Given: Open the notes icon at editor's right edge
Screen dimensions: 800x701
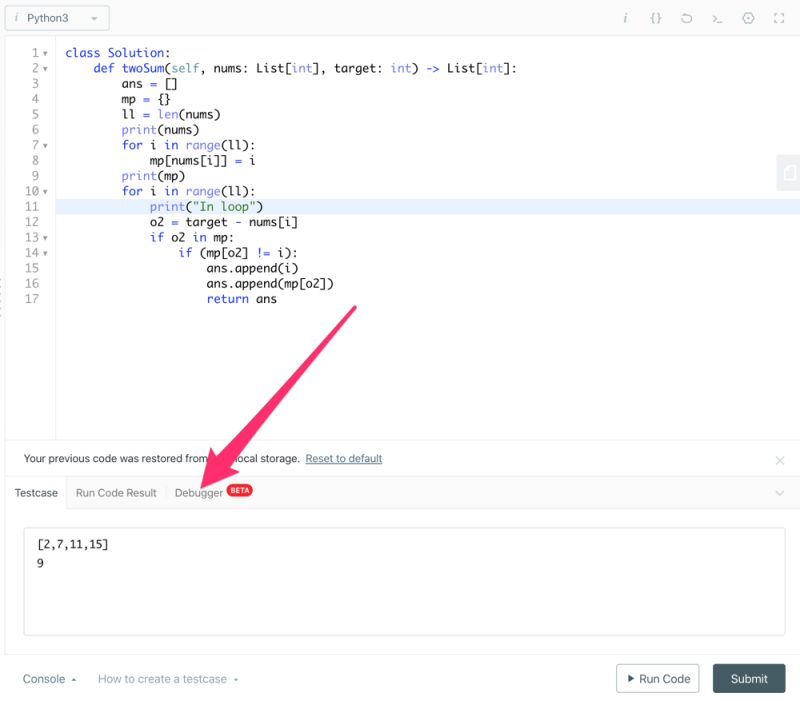Looking at the screenshot, I should pyautogui.click(x=789, y=172).
